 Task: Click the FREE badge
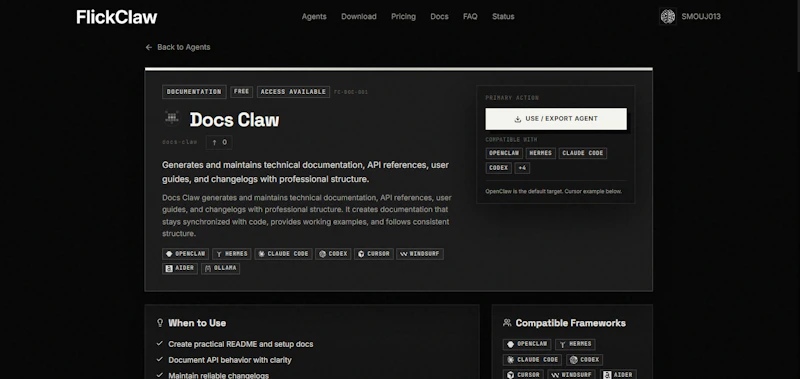click(242, 92)
